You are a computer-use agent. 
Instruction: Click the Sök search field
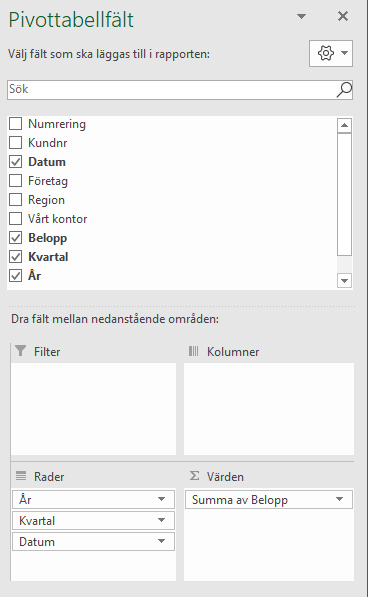click(x=172, y=90)
